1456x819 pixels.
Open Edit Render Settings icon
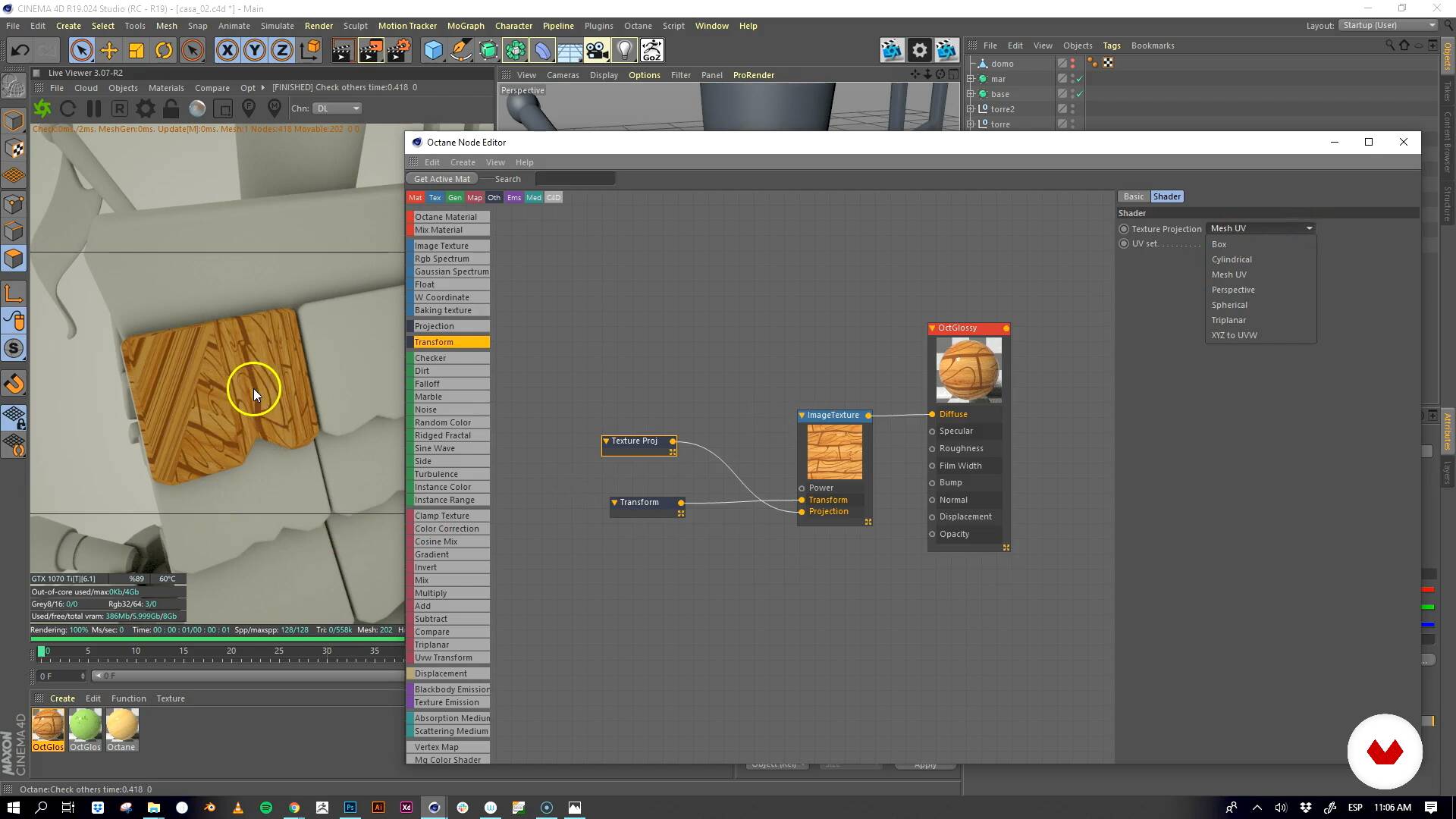pyautogui.click(x=399, y=51)
